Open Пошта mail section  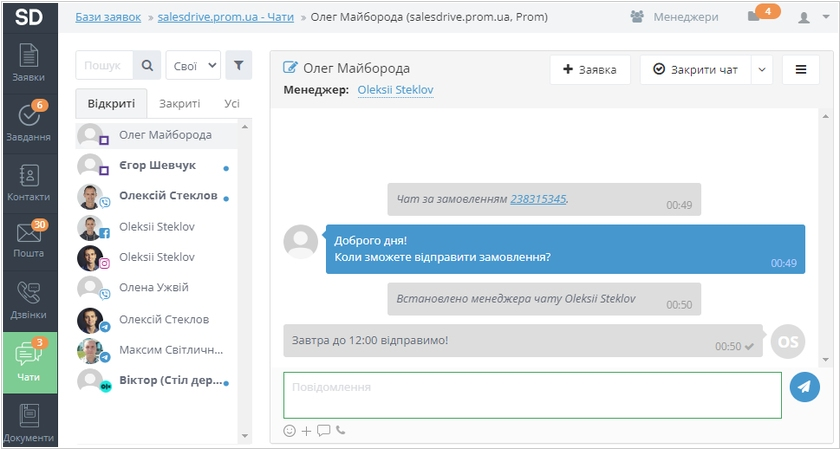28,240
